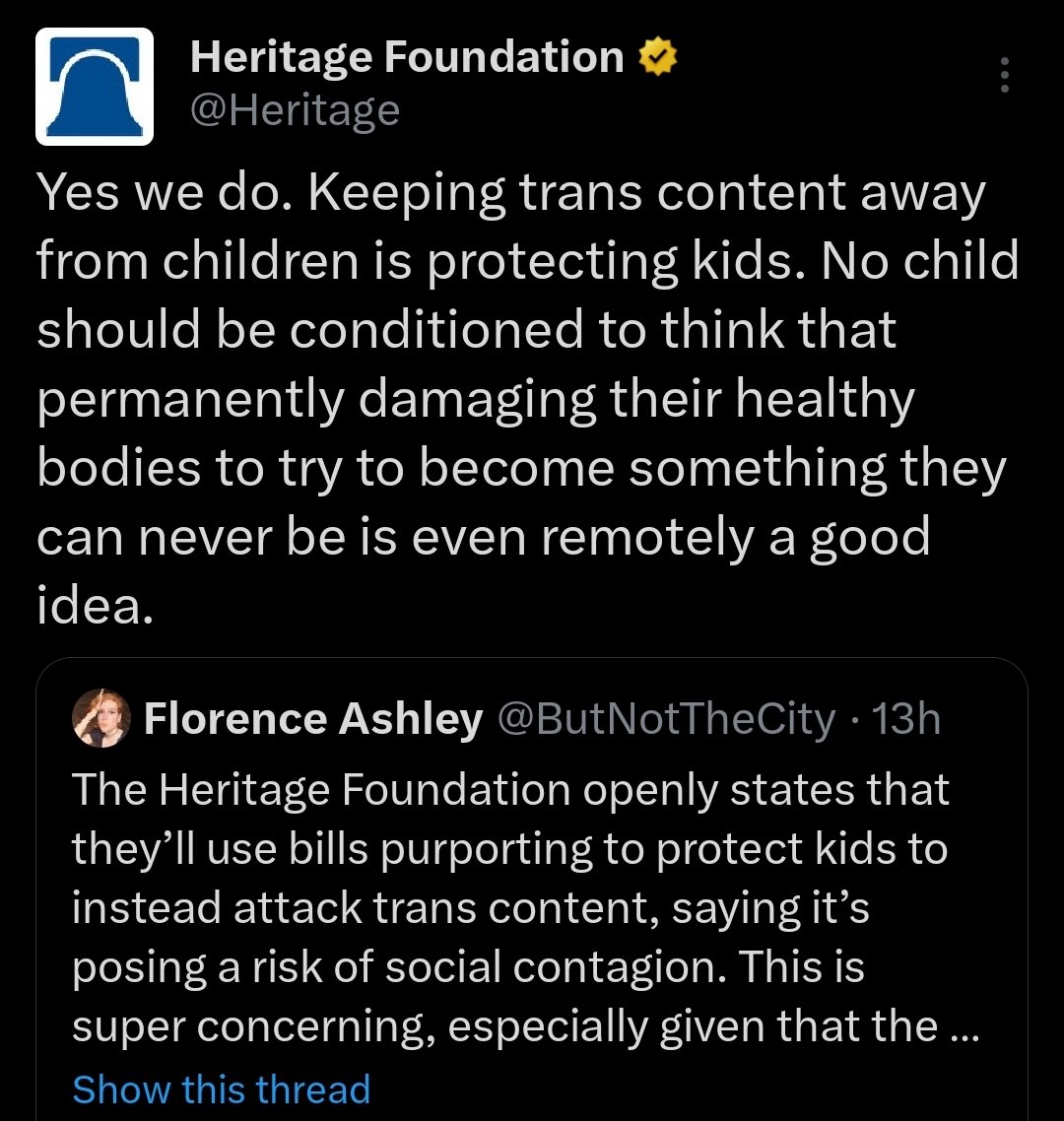
Task: Click the Heritage Foundation bell logo avatar
Action: pos(95,87)
